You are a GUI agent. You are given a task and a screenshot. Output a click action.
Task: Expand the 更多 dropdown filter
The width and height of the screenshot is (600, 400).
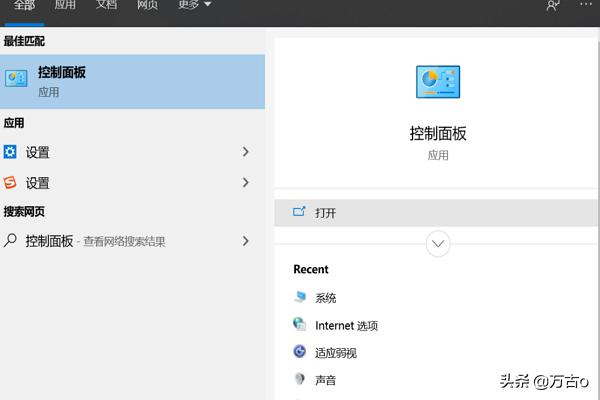pos(194,5)
